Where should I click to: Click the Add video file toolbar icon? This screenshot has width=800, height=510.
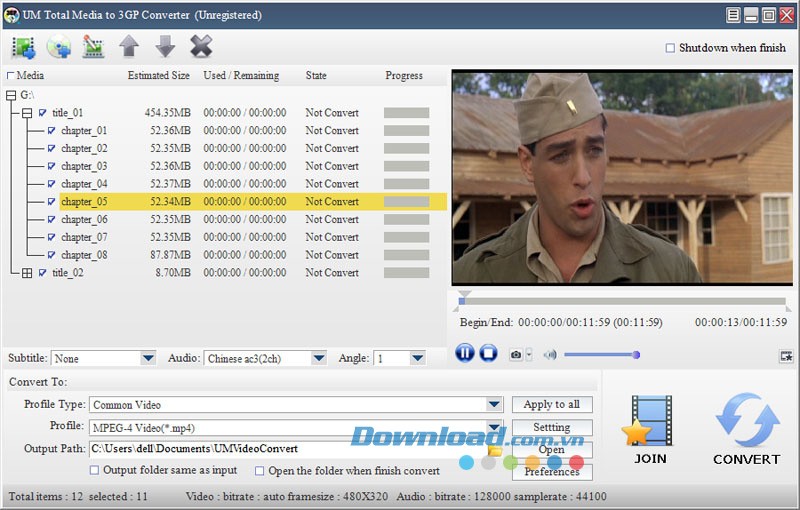(x=23, y=47)
